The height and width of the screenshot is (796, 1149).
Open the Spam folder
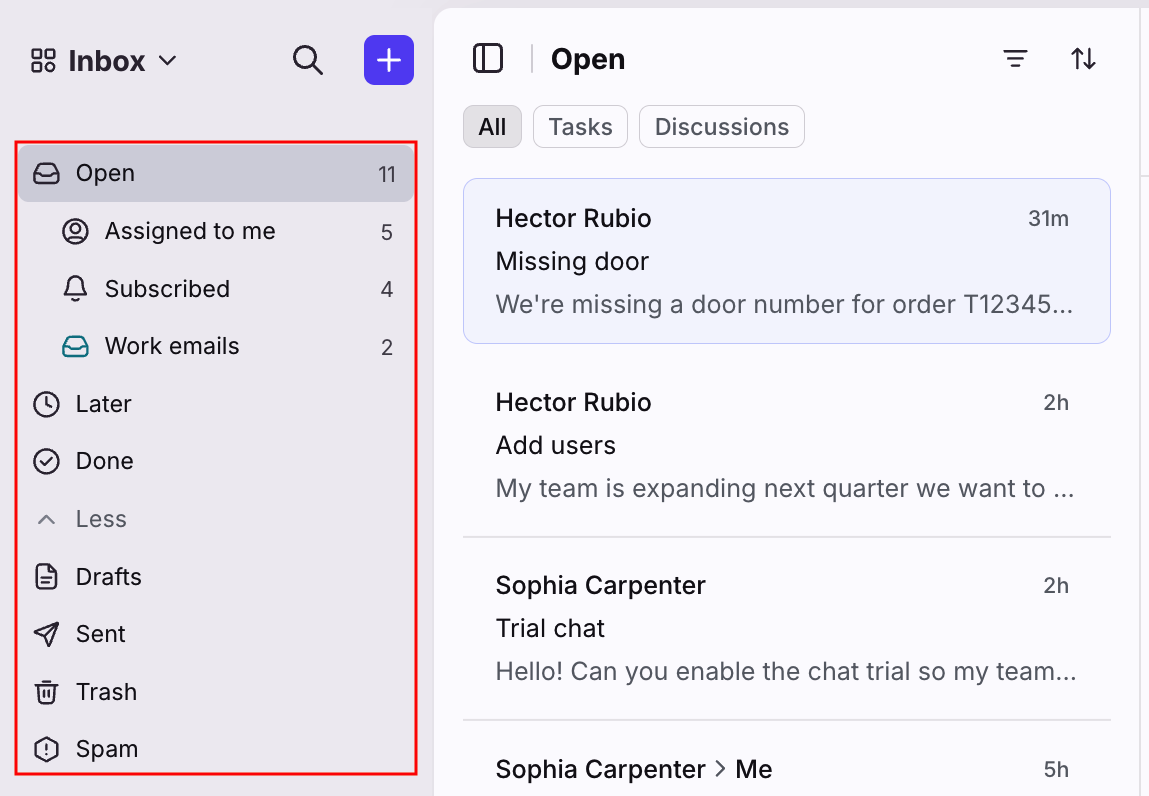coord(216,749)
